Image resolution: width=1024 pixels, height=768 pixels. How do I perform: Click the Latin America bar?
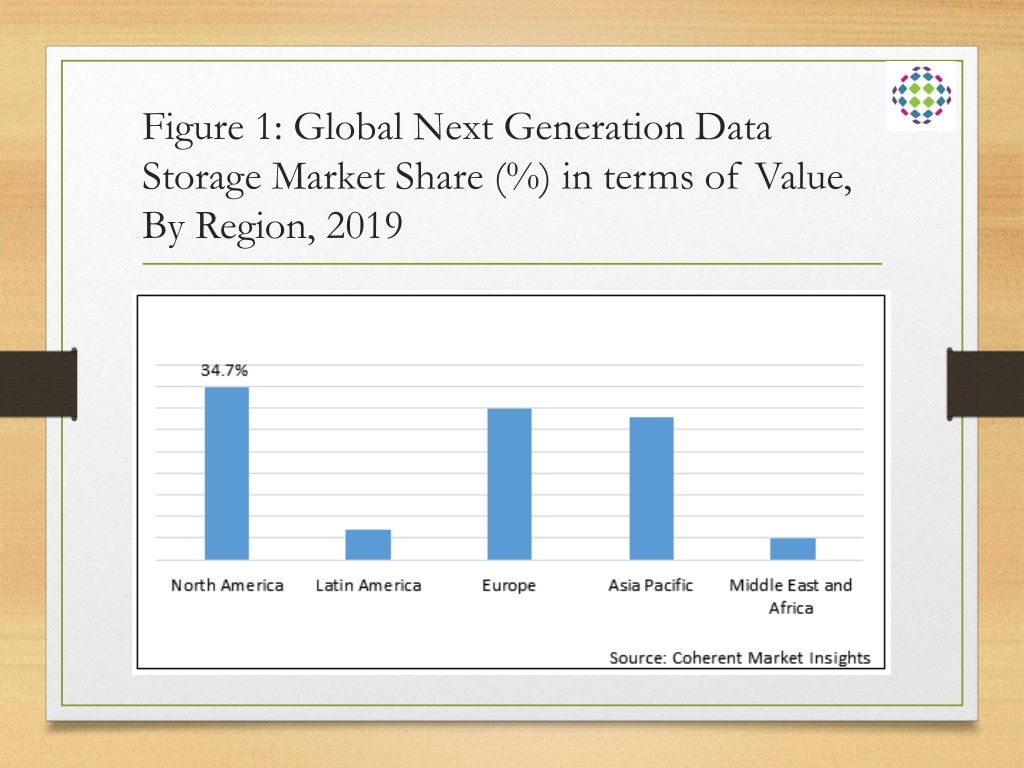coord(368,545)
